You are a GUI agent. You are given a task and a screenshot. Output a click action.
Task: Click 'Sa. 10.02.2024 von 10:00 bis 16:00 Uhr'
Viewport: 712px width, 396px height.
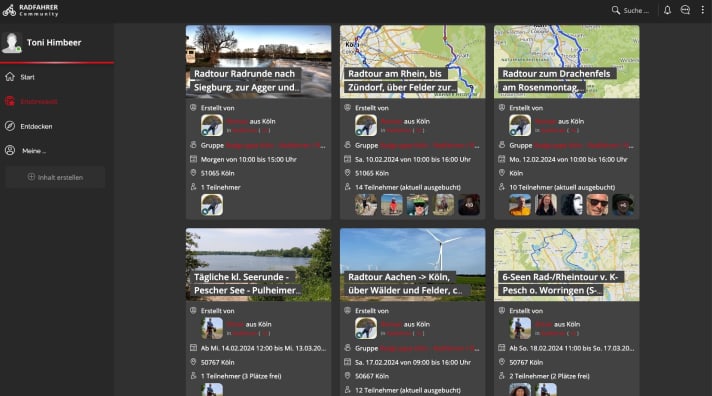(413, 159)
